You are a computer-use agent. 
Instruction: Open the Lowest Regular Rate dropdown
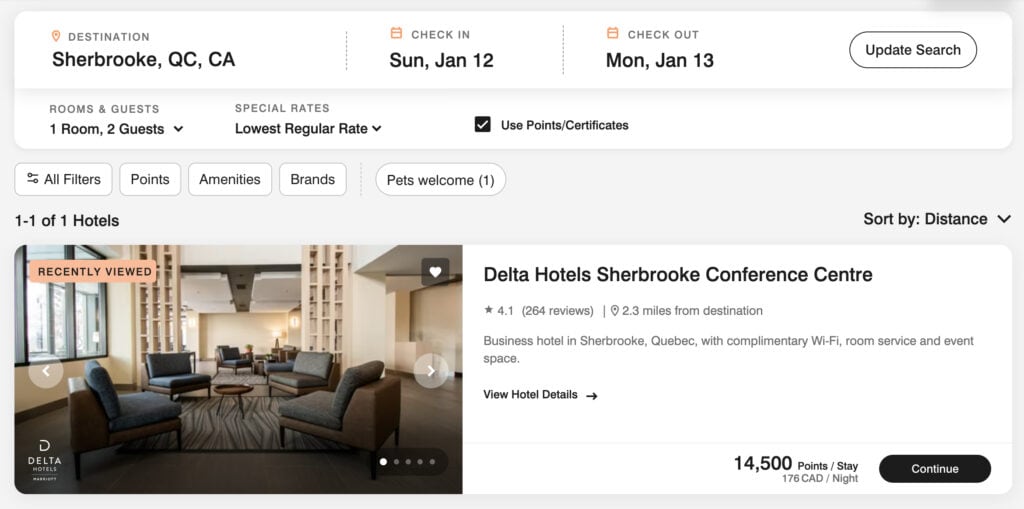[x=308, y=129]
